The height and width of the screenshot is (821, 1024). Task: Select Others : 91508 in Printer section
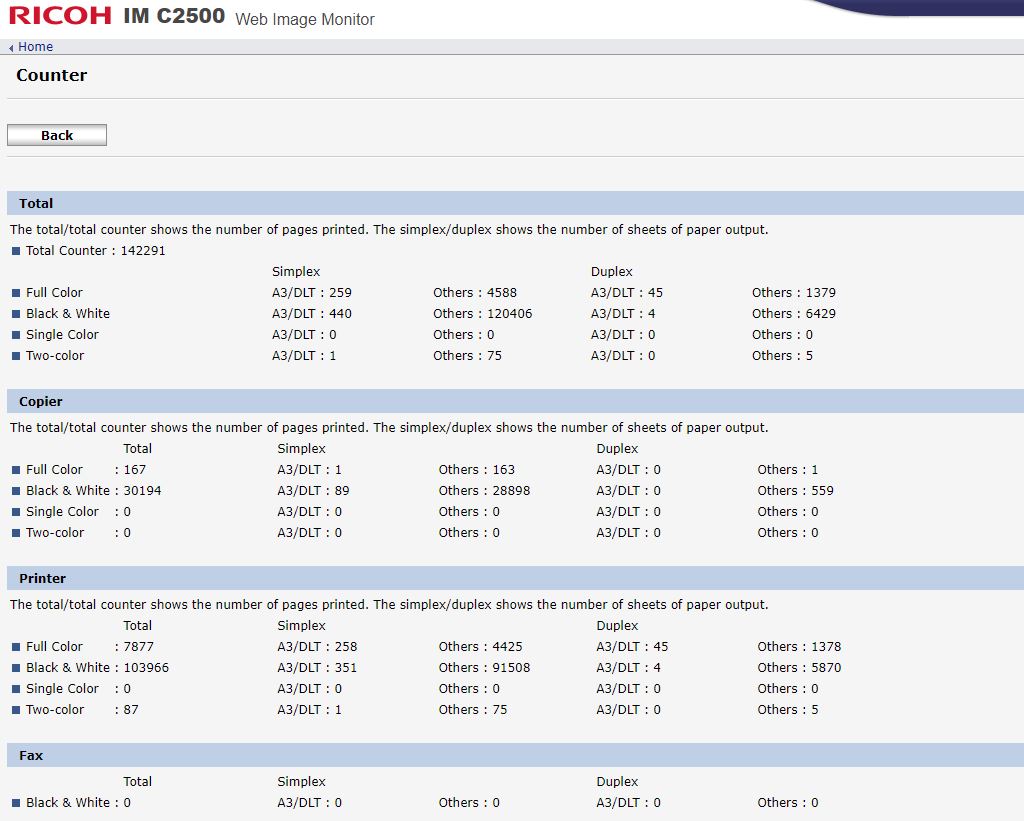484,668
